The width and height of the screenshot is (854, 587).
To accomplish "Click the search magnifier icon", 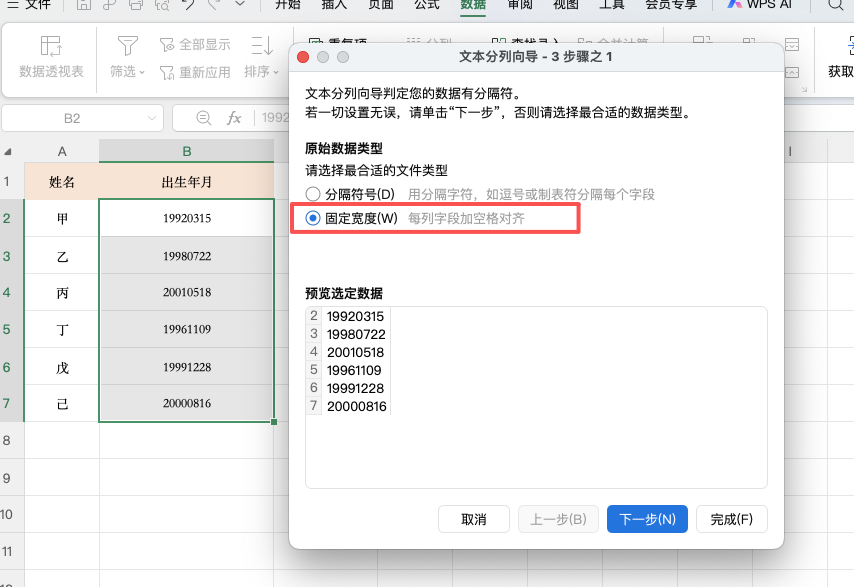I will pyautogui.click(x=835, y=4).
